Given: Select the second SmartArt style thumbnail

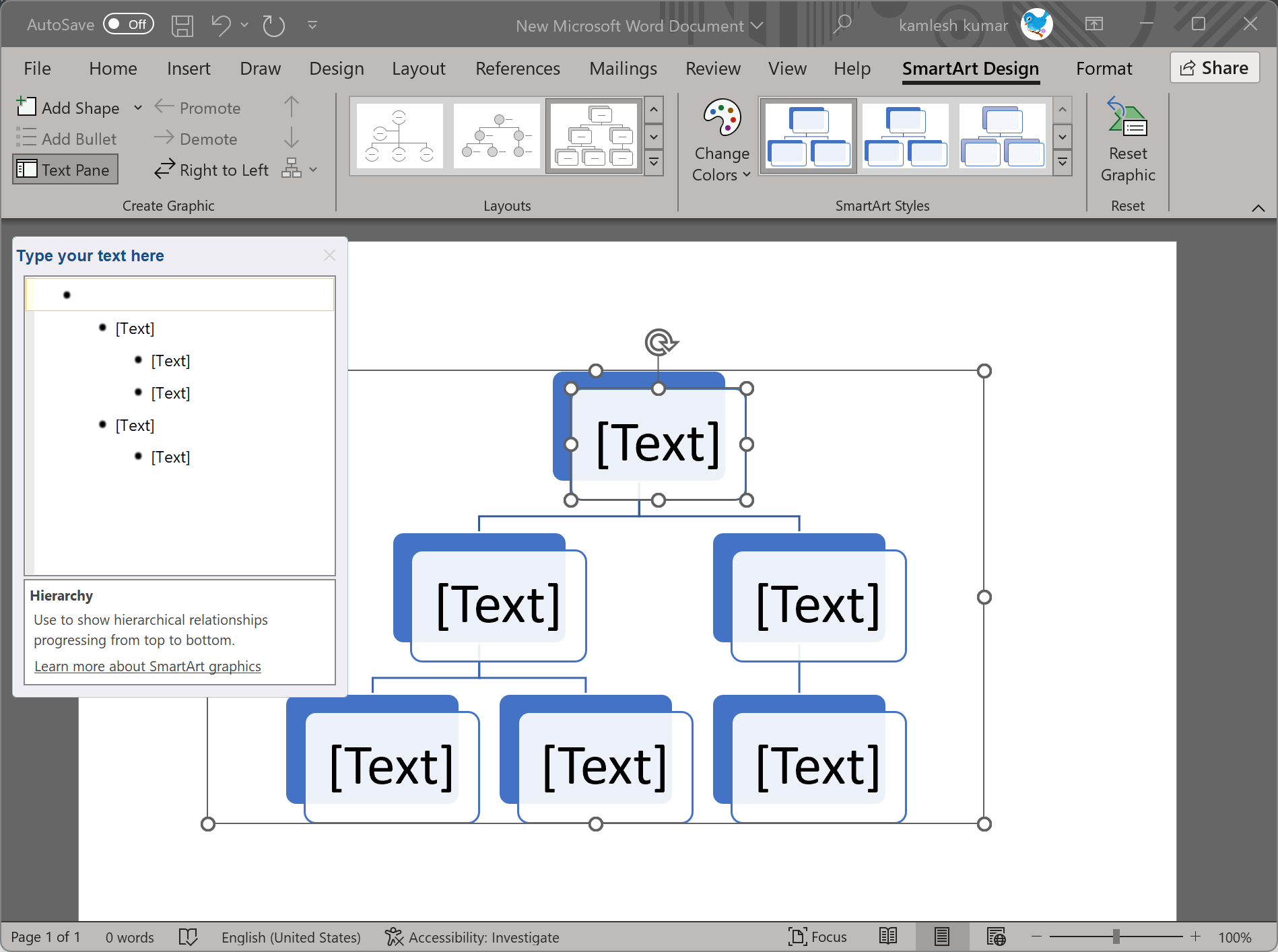Looking at the screenshot, I should (x=906, y=136).
